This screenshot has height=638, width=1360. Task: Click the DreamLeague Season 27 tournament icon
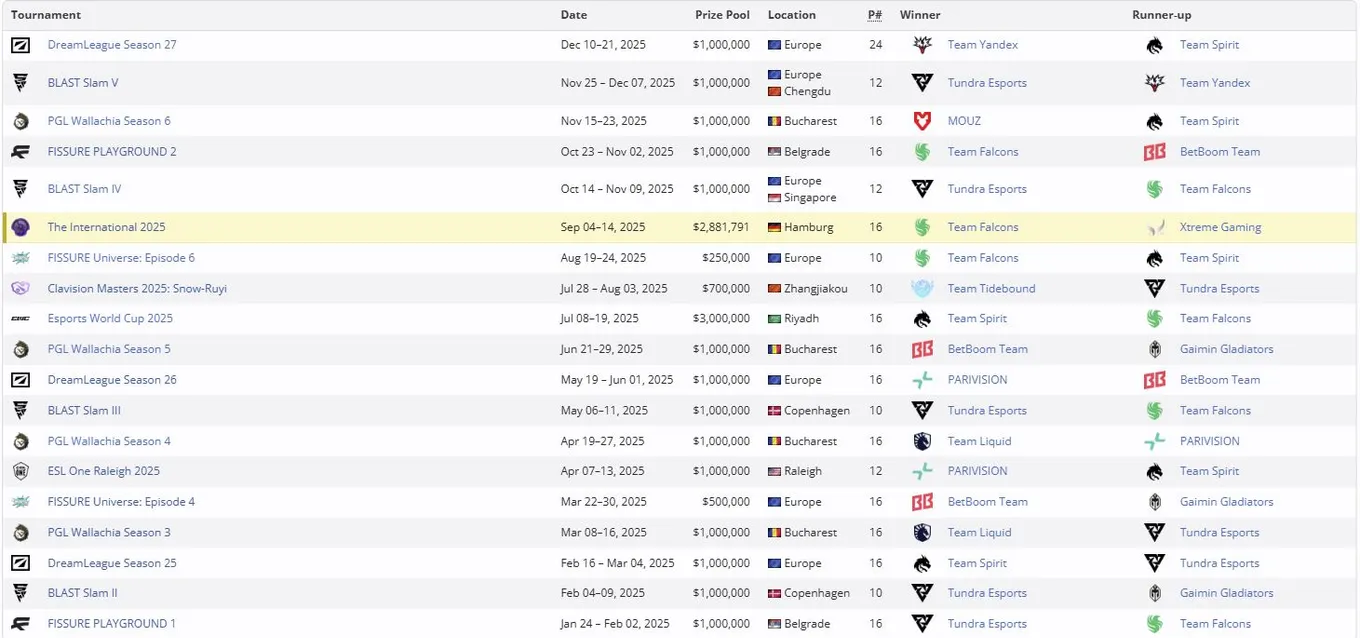coord(21,45)
